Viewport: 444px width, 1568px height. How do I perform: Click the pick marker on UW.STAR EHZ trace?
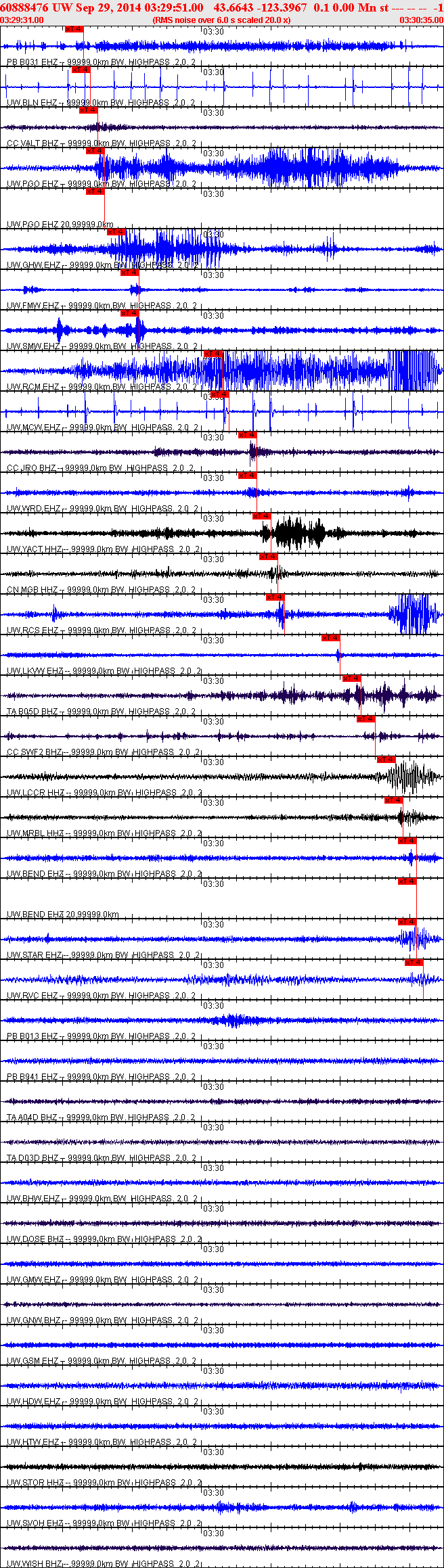point(407,922)
